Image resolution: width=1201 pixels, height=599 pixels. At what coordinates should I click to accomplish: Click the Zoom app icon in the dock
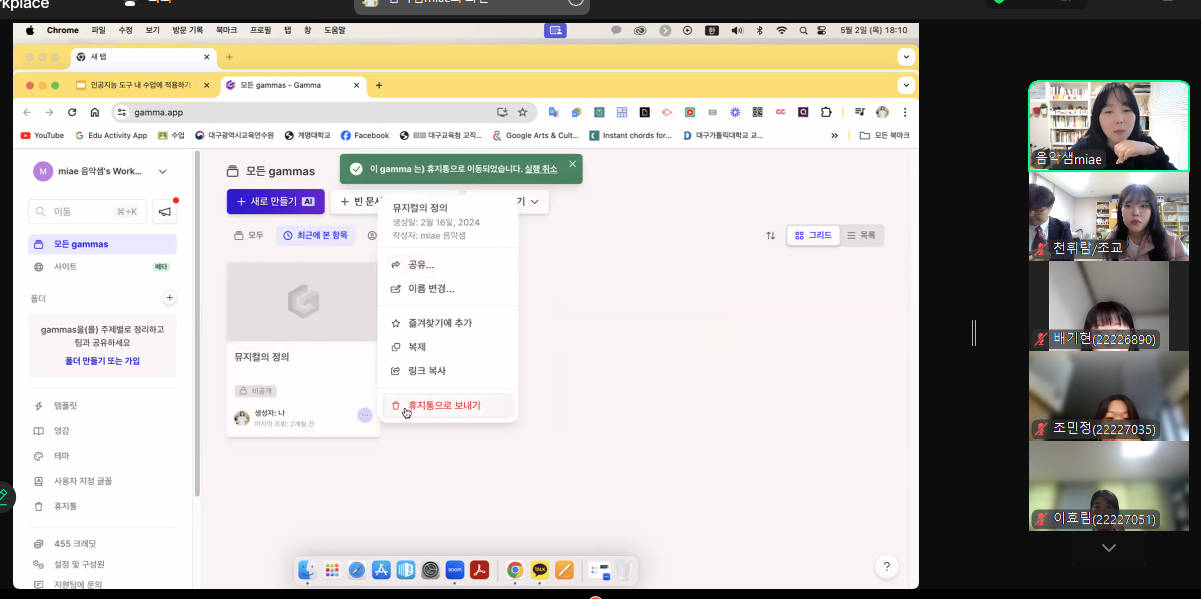pos(455,570)
